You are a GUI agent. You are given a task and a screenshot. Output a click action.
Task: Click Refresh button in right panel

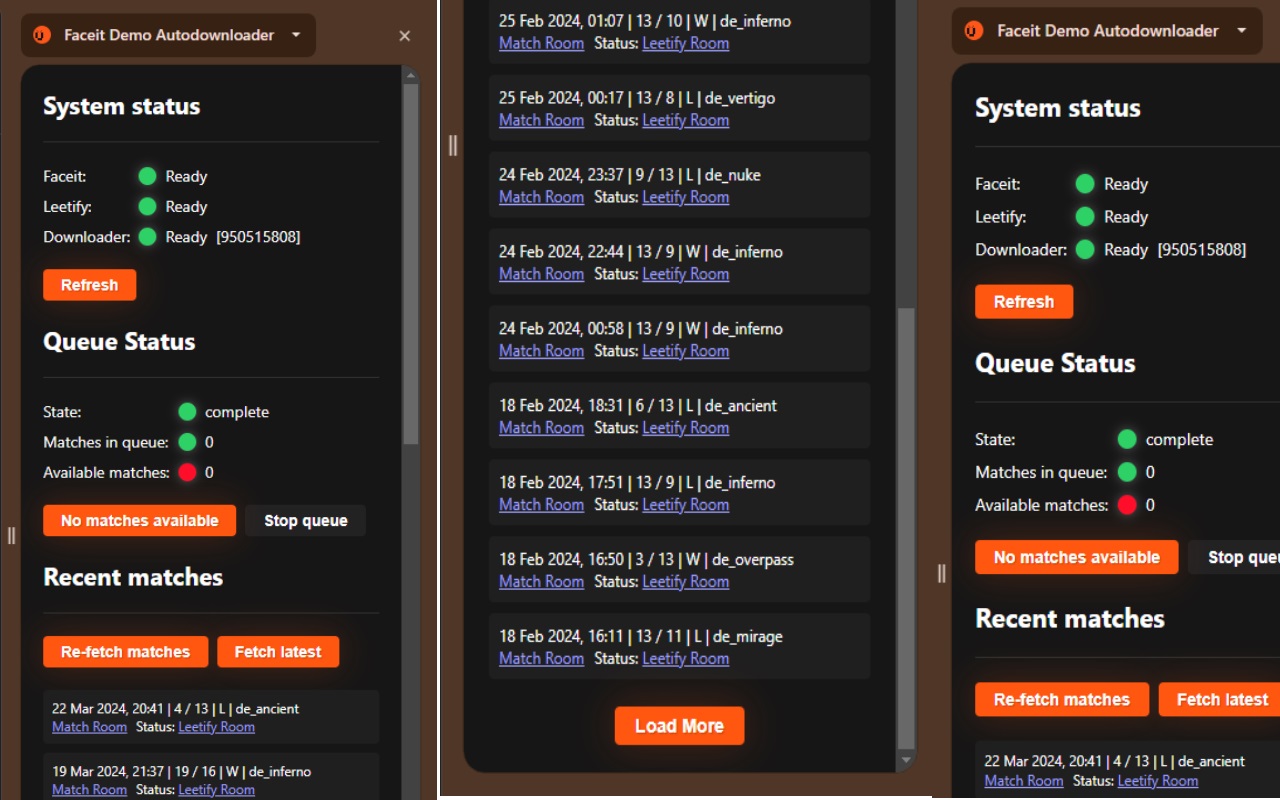tap(1024, 302)
